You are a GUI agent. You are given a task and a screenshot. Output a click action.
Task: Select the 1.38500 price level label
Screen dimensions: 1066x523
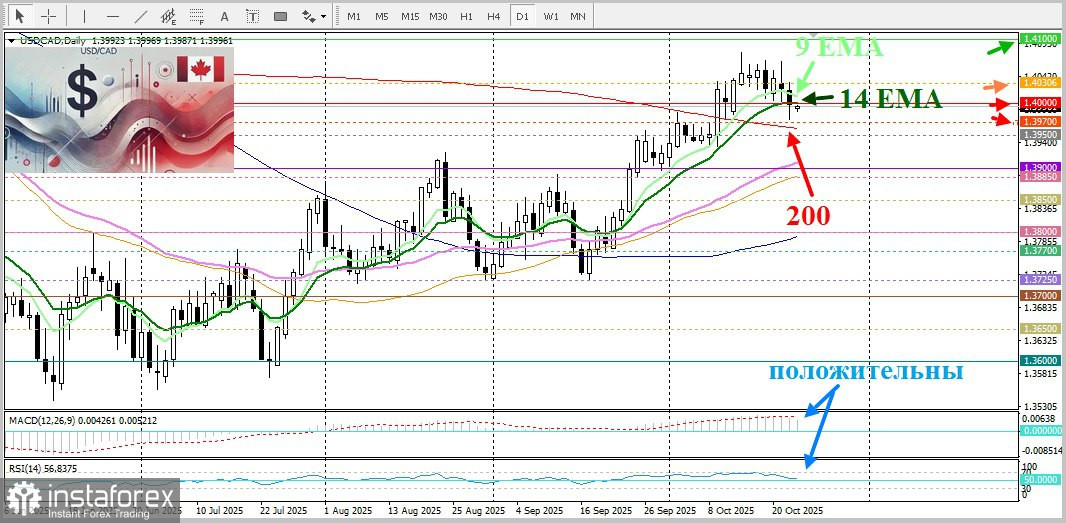[x=1040, y=200]
